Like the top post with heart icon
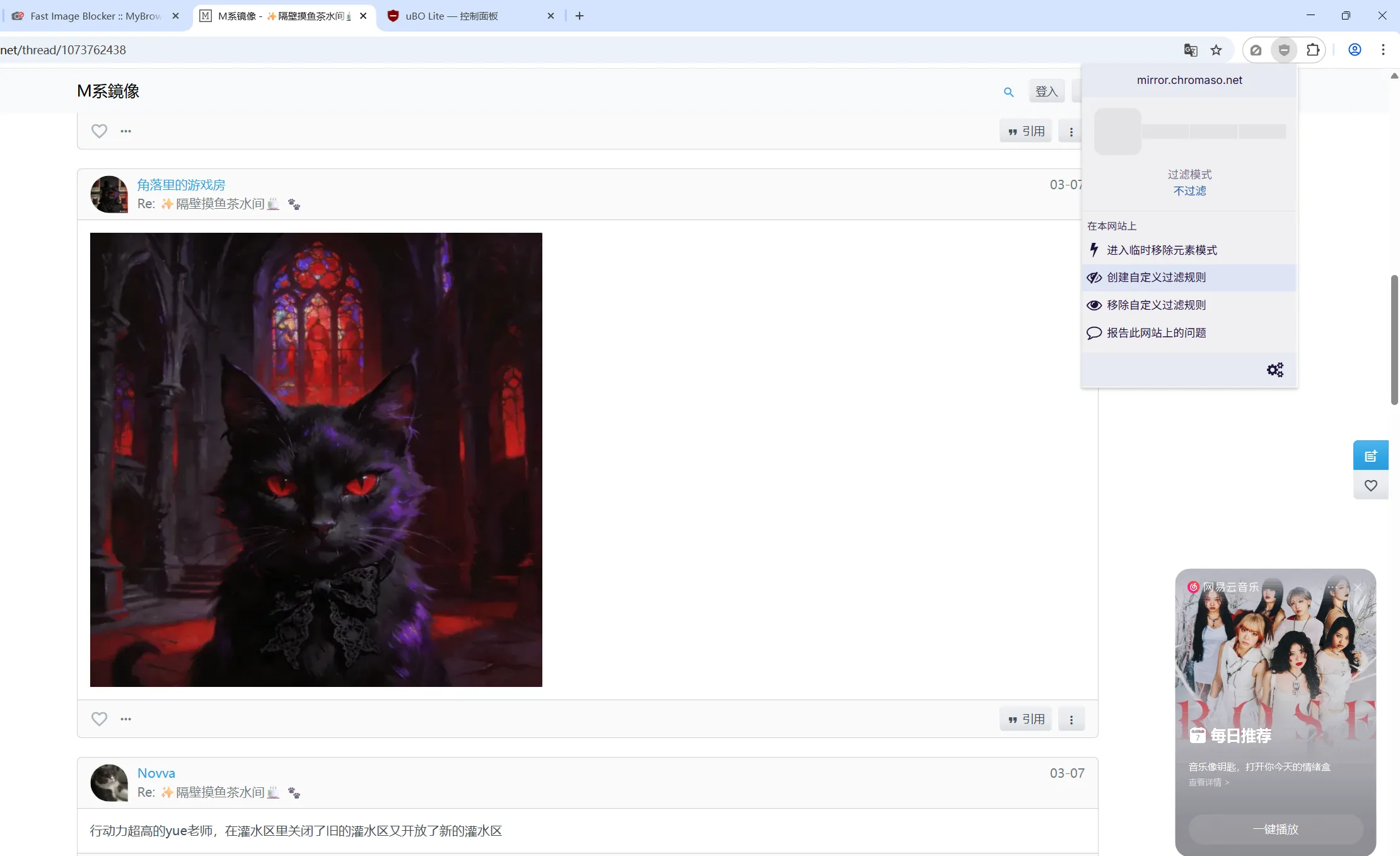Image resolution: width=1400 pixels, height=856 pixels. click(99, 131)
